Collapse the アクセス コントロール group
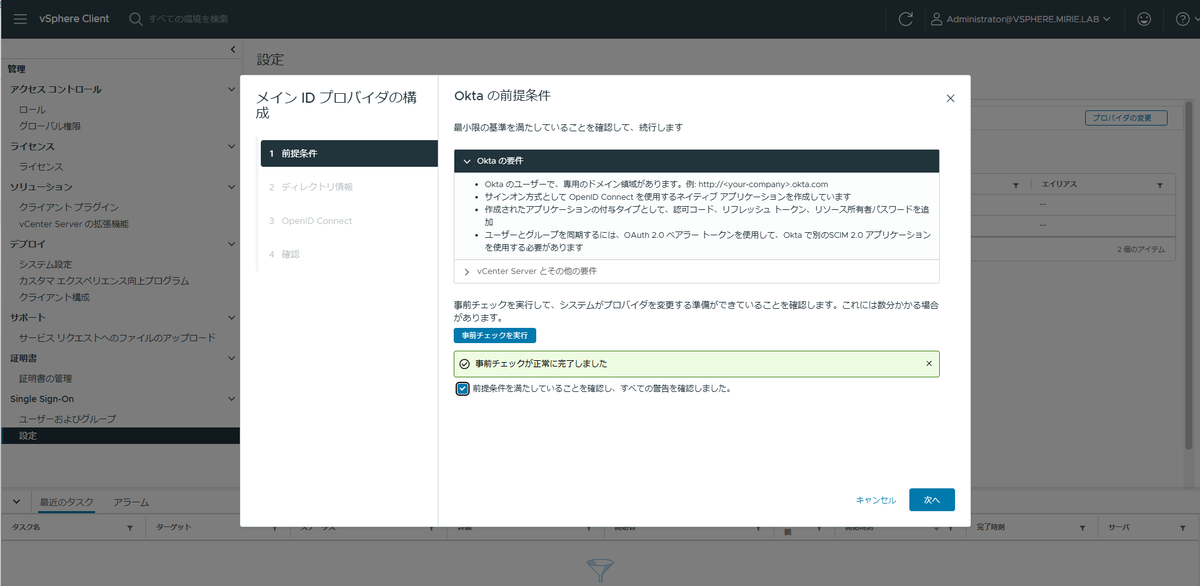Screen dimensions: 1200x586 pyautogui.click(x=231, y=89)
